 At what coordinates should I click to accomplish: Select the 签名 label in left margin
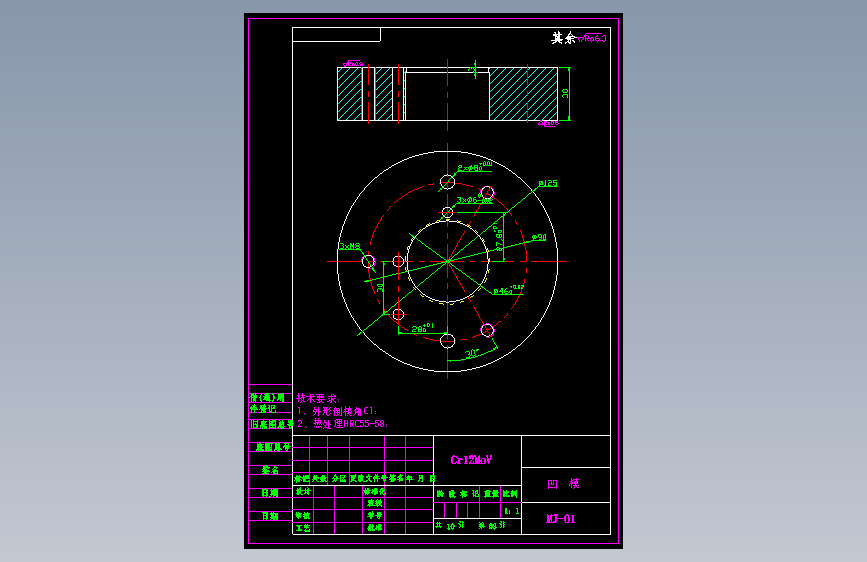(x=270, y=470)
